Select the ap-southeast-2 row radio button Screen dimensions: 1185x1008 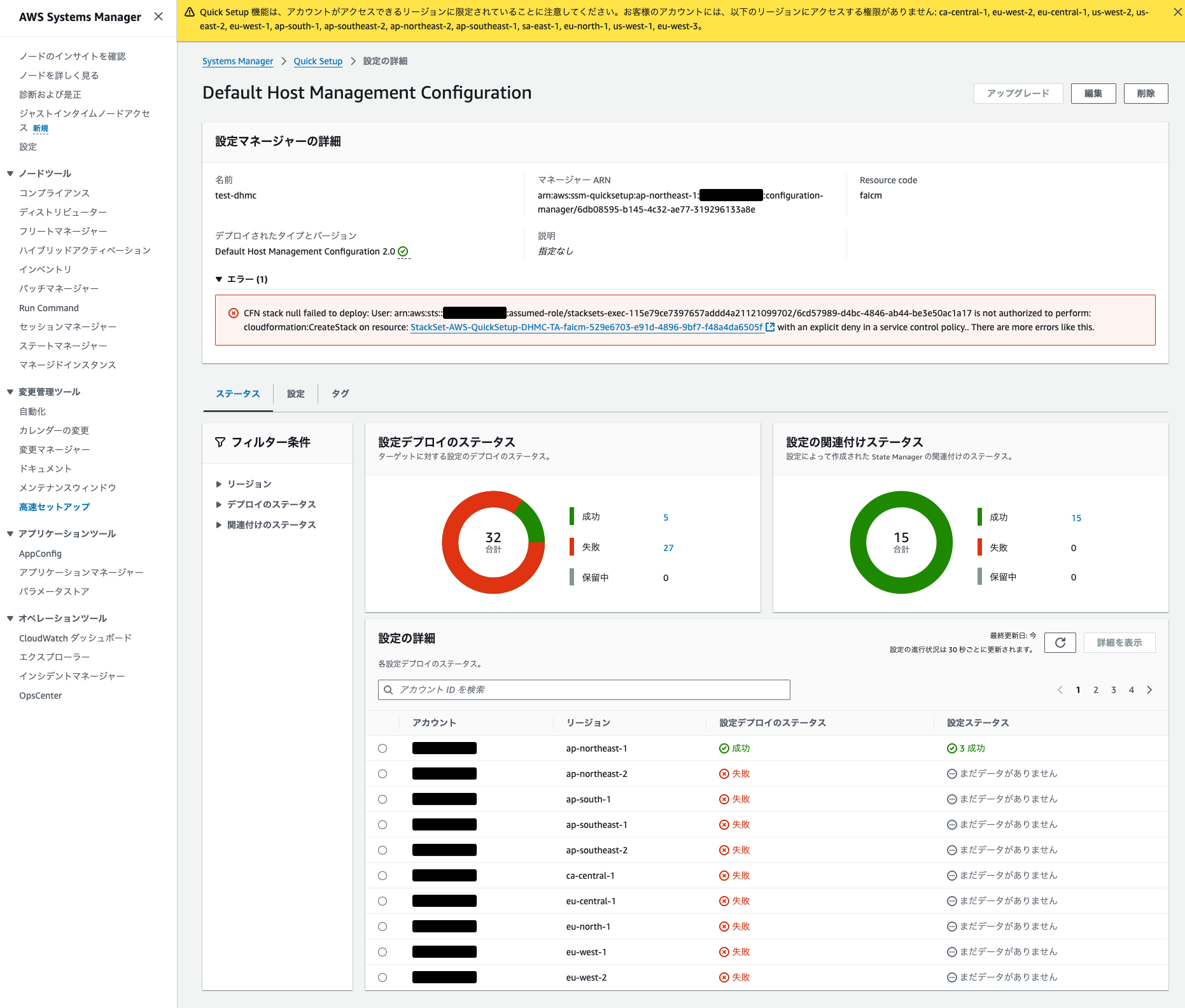pos(382,850)
